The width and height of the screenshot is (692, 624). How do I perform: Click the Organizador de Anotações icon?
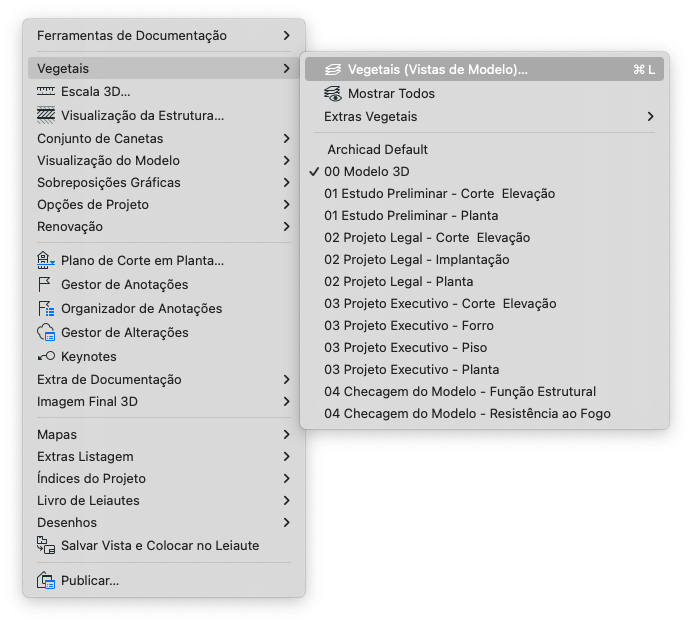tap(46, 308)
